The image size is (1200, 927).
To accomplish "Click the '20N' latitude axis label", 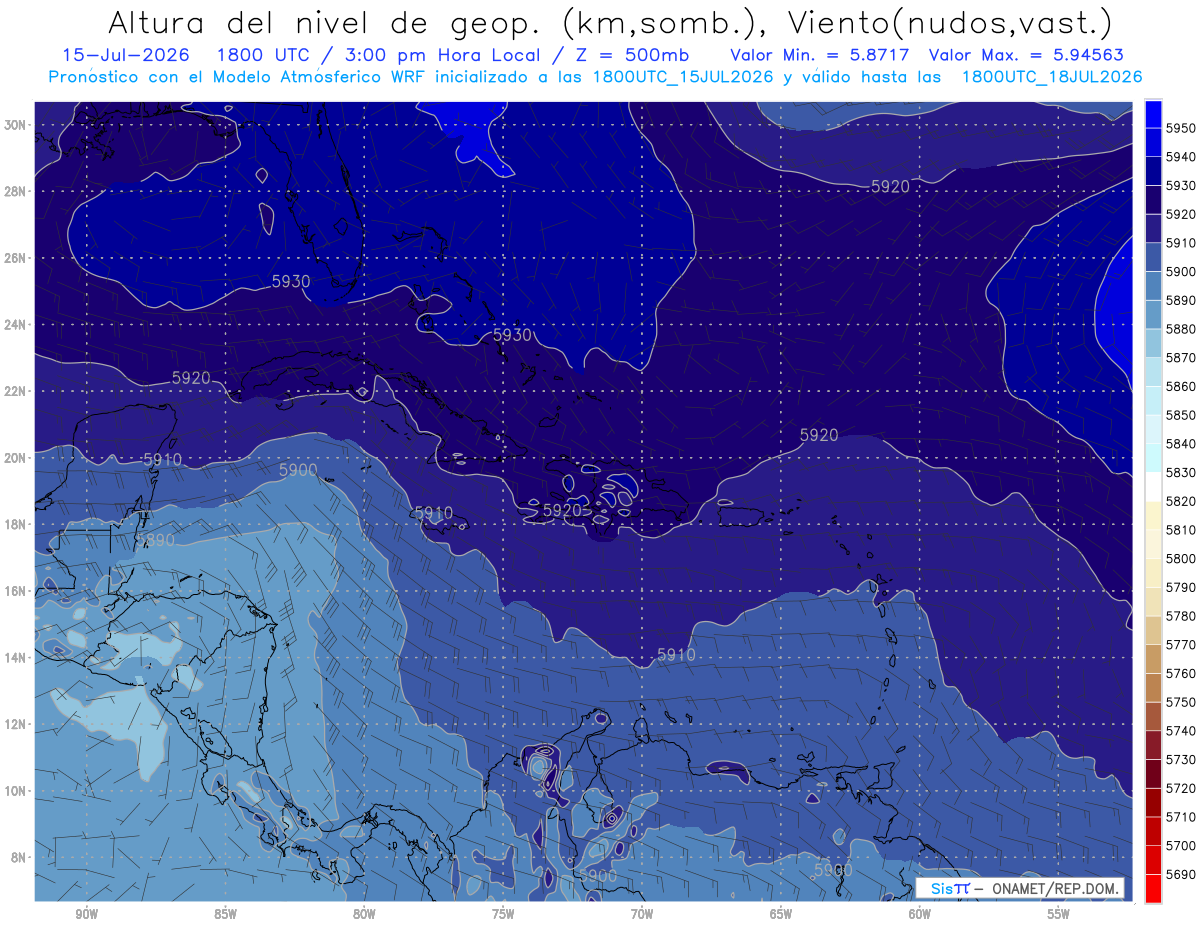I will coord(15,458).
